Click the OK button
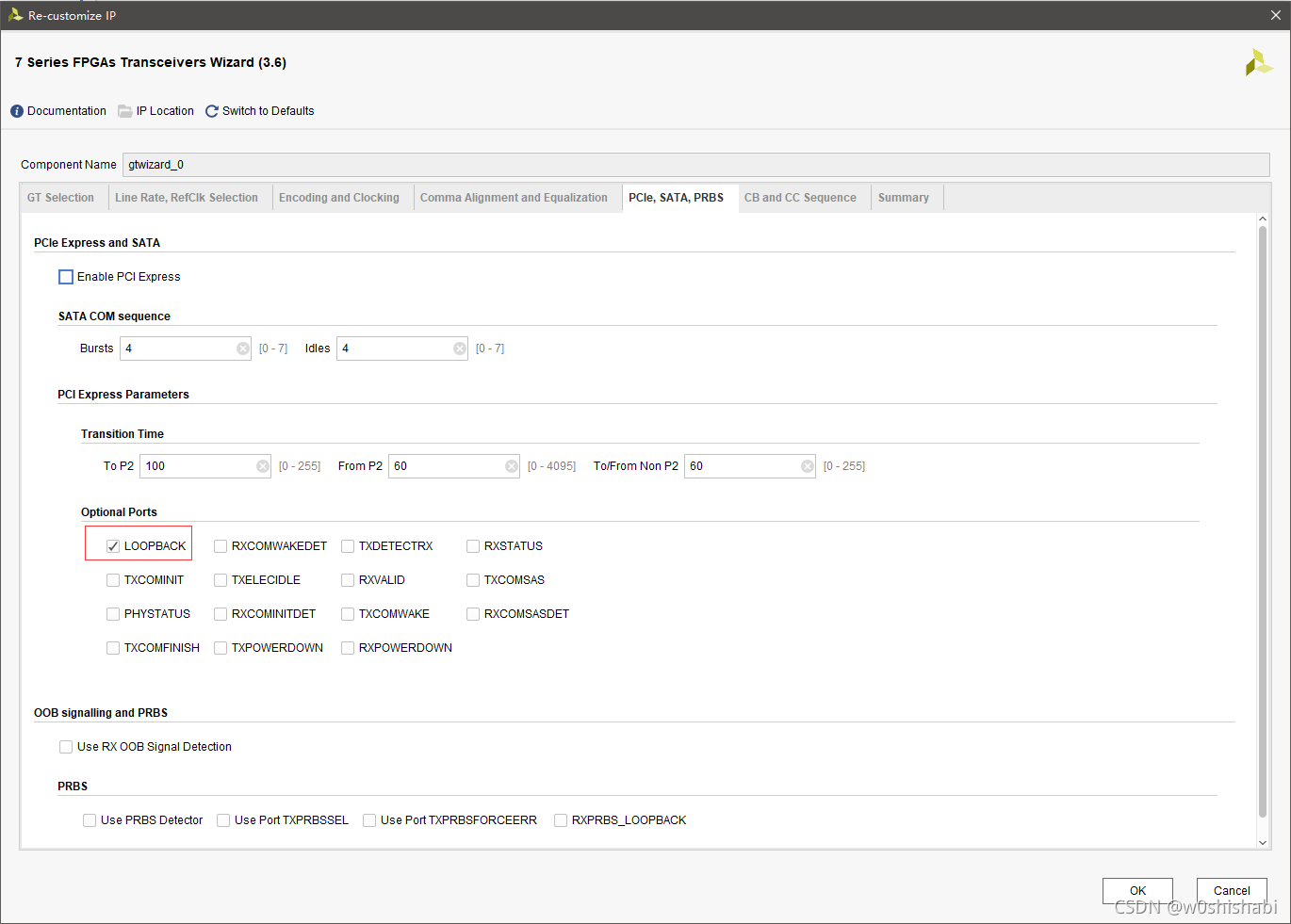1291x924 pixels. pyautogui.click(x=1137, y=890)
